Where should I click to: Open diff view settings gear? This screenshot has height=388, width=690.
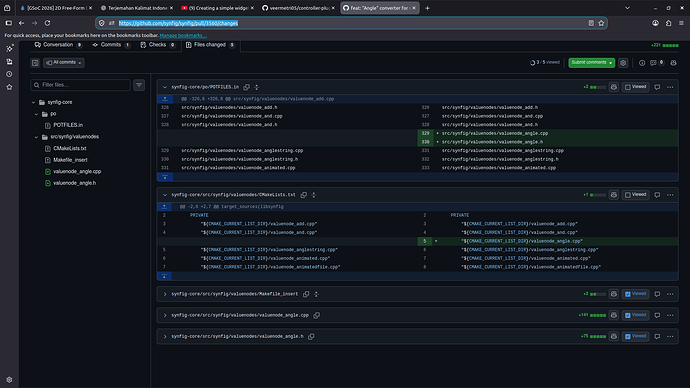623,63
